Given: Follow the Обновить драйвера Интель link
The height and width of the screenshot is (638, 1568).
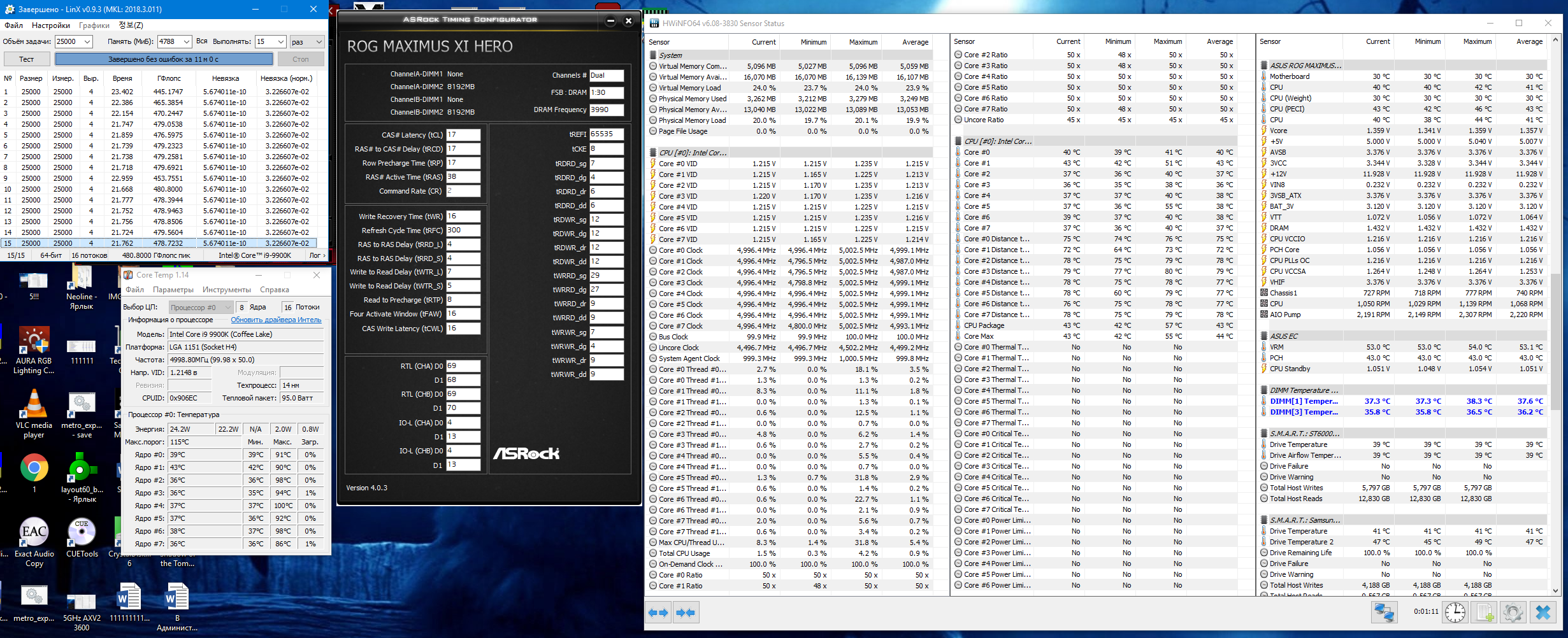Looking at the screenshot, I should click(x=276, y=320).
